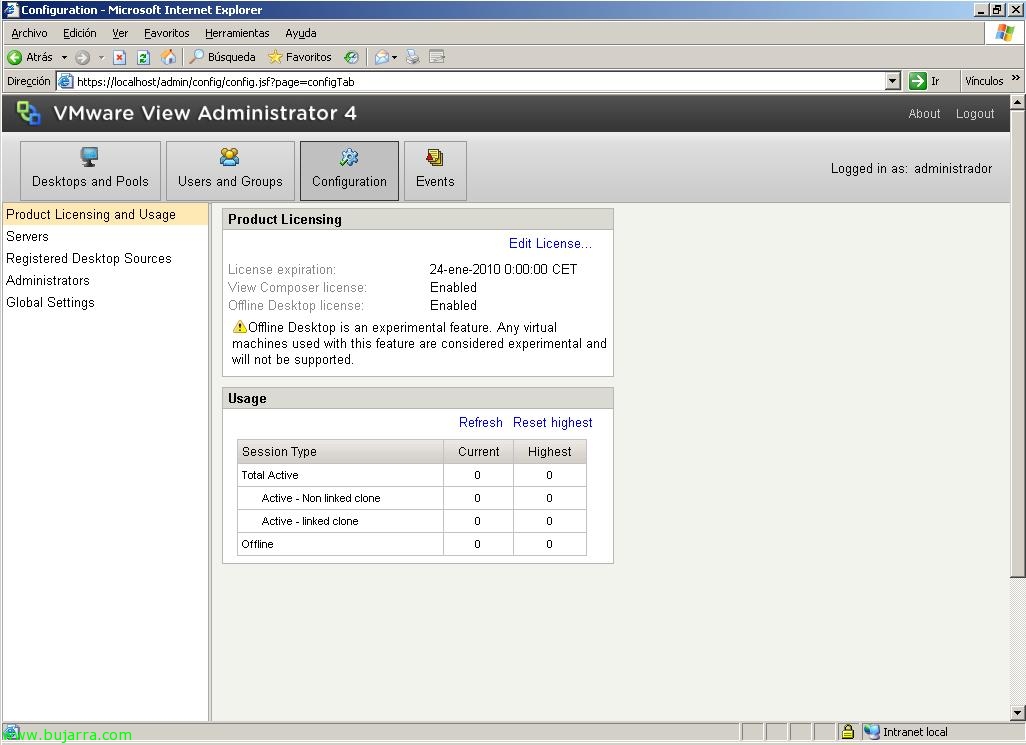Switch to Desktops and Pools tab

tap(90, 171)
